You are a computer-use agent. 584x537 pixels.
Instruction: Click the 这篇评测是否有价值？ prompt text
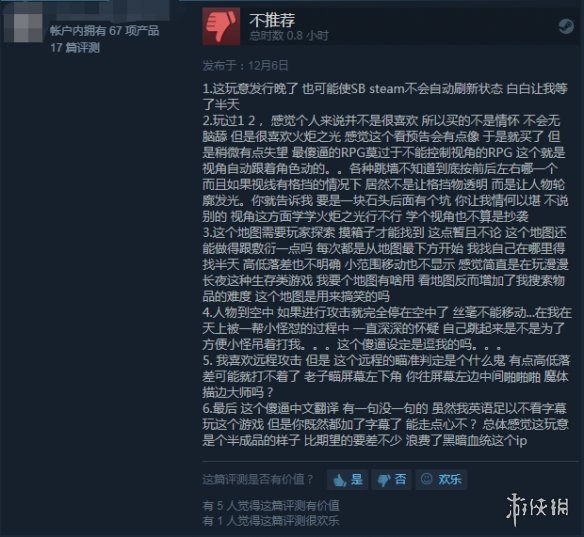(258, 479)
